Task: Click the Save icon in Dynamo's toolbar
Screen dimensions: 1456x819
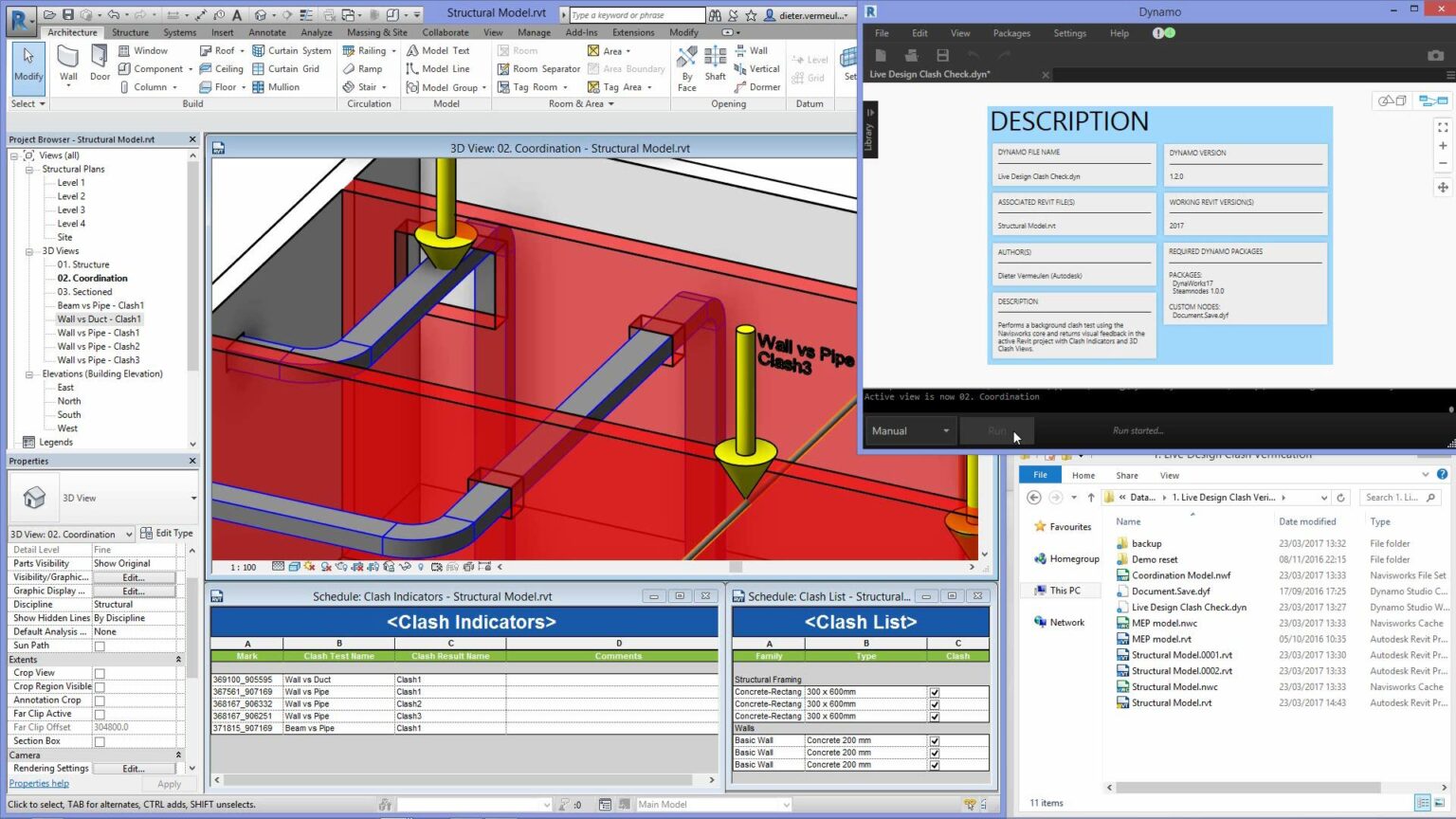Action: [x=942, y=55]
